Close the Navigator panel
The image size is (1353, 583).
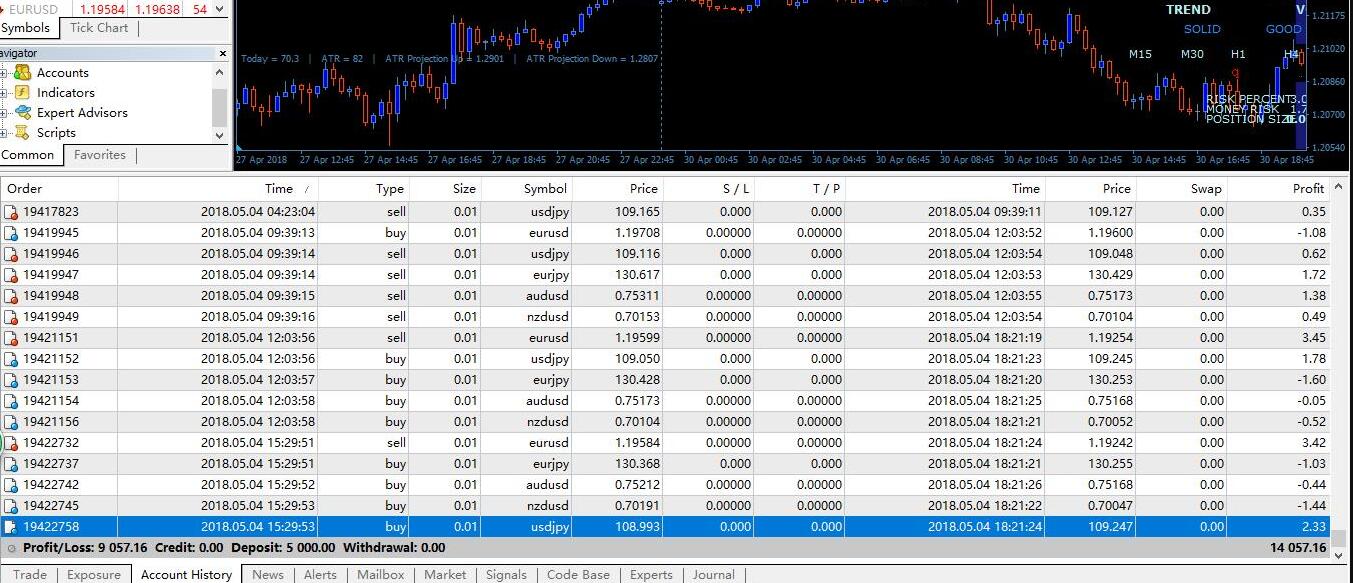[222, 53]
